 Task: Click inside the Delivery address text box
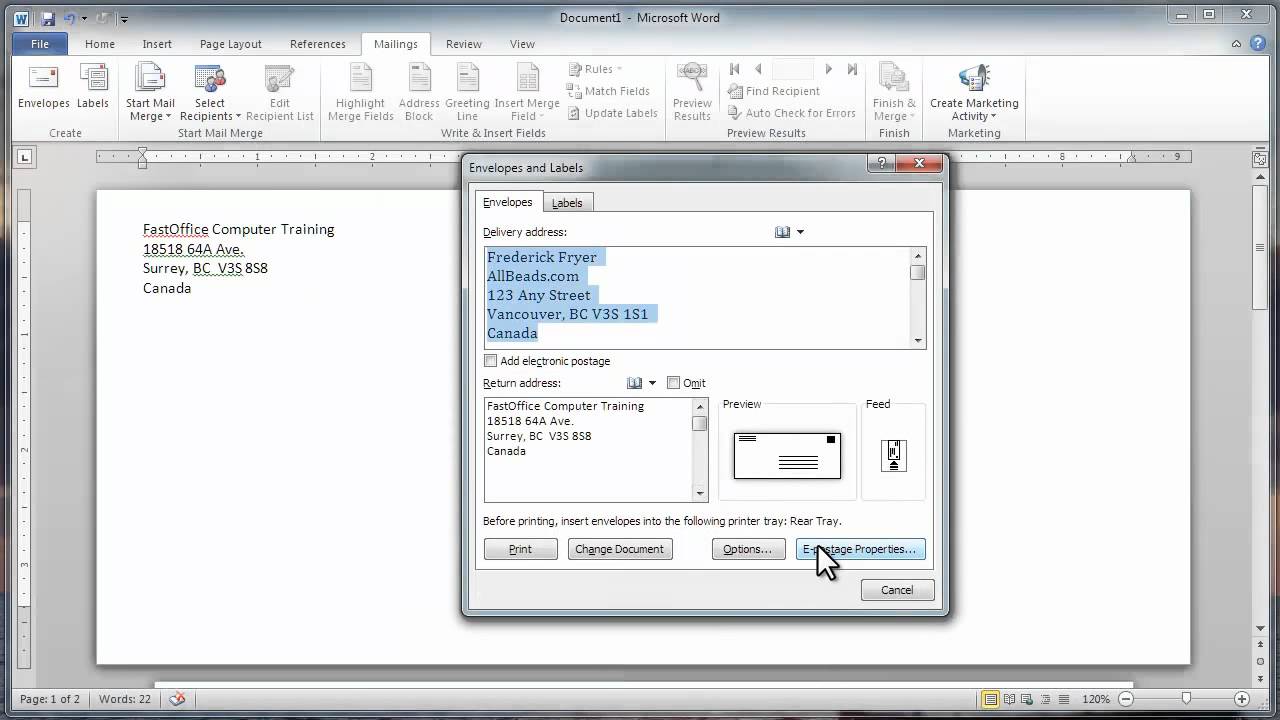pos(697,297)
